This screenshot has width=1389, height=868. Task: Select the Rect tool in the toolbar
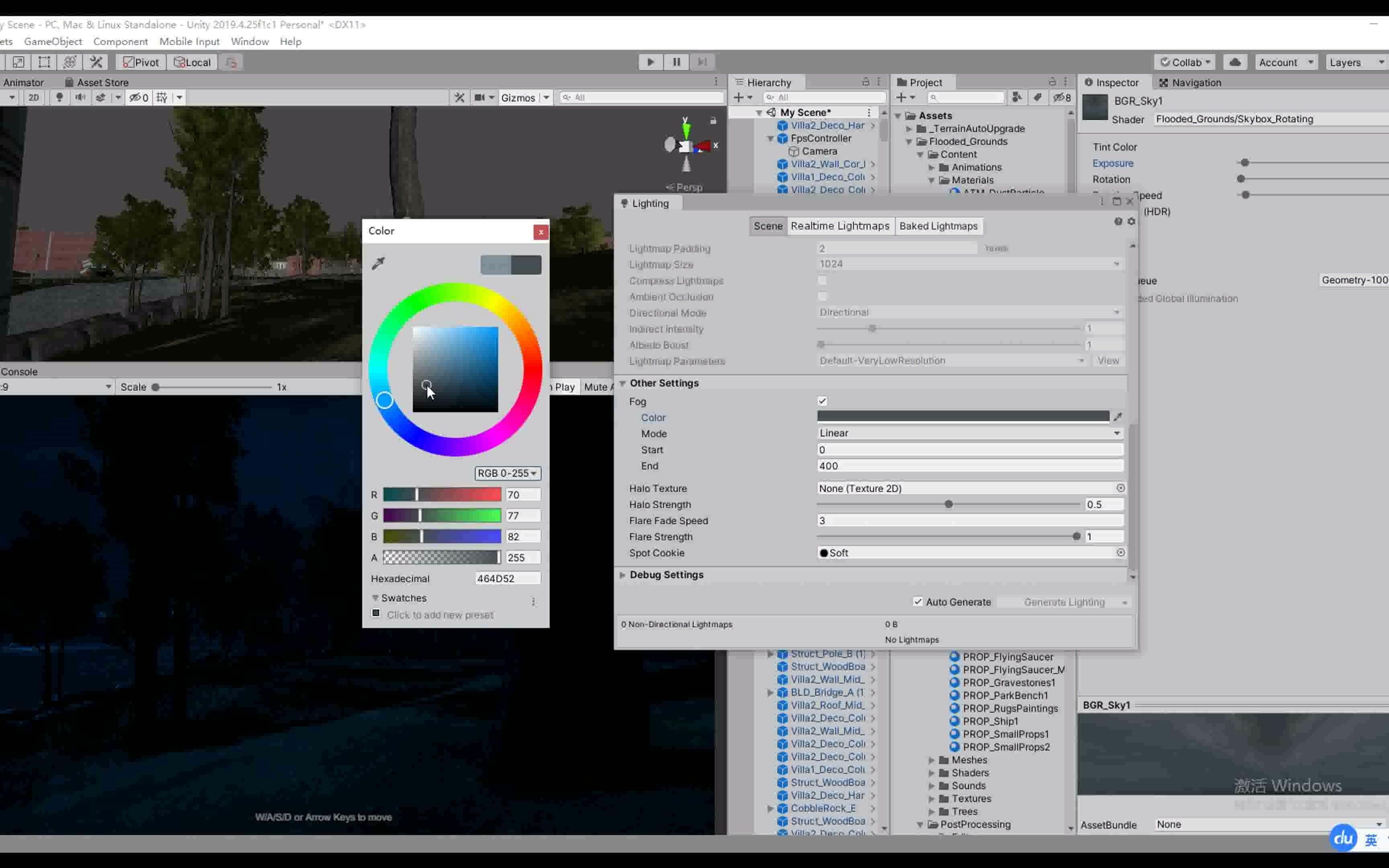click(x=44, y=61)
